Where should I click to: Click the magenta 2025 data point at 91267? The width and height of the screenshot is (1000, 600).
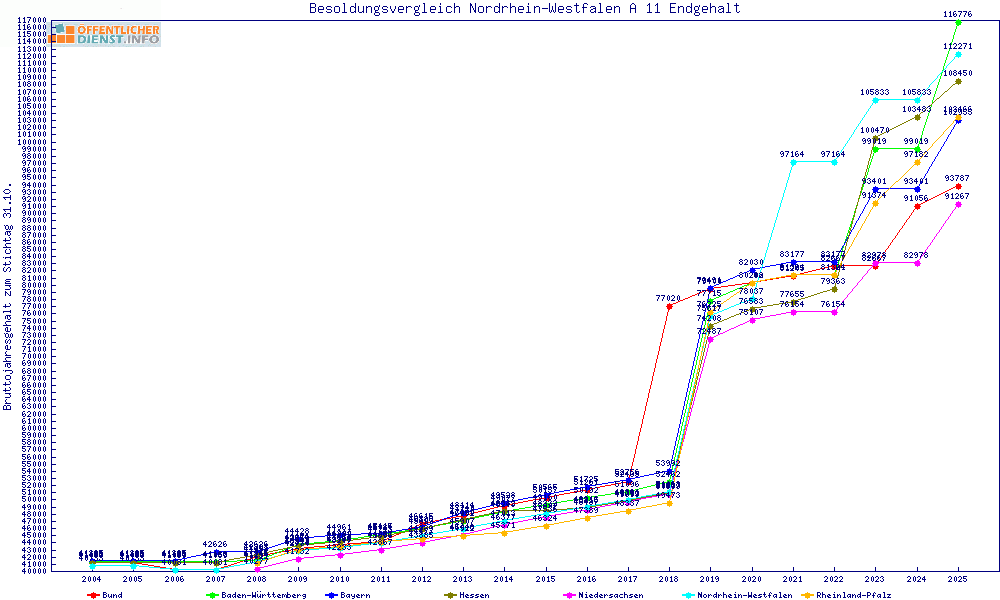[958, 204]
